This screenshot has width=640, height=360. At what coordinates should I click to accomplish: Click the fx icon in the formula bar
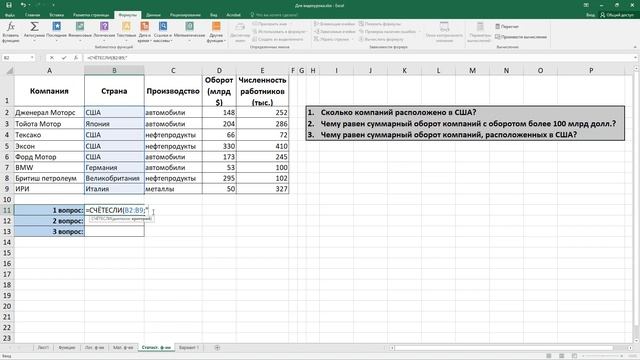76,58
